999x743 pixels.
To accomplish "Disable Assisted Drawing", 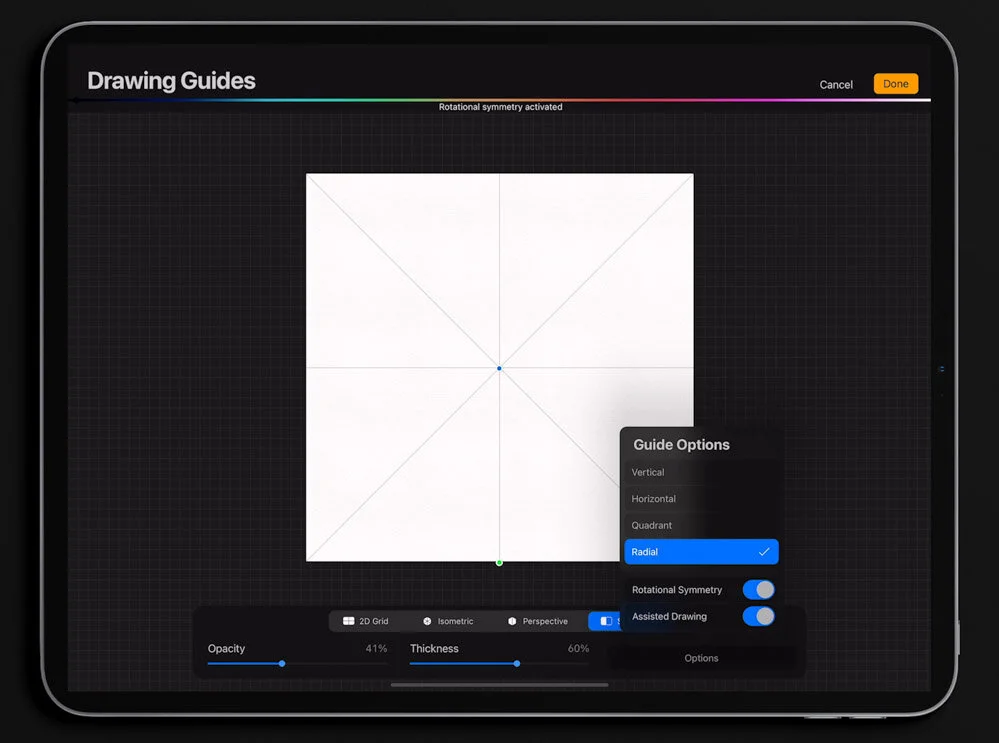I will click(x=759, y=616).
